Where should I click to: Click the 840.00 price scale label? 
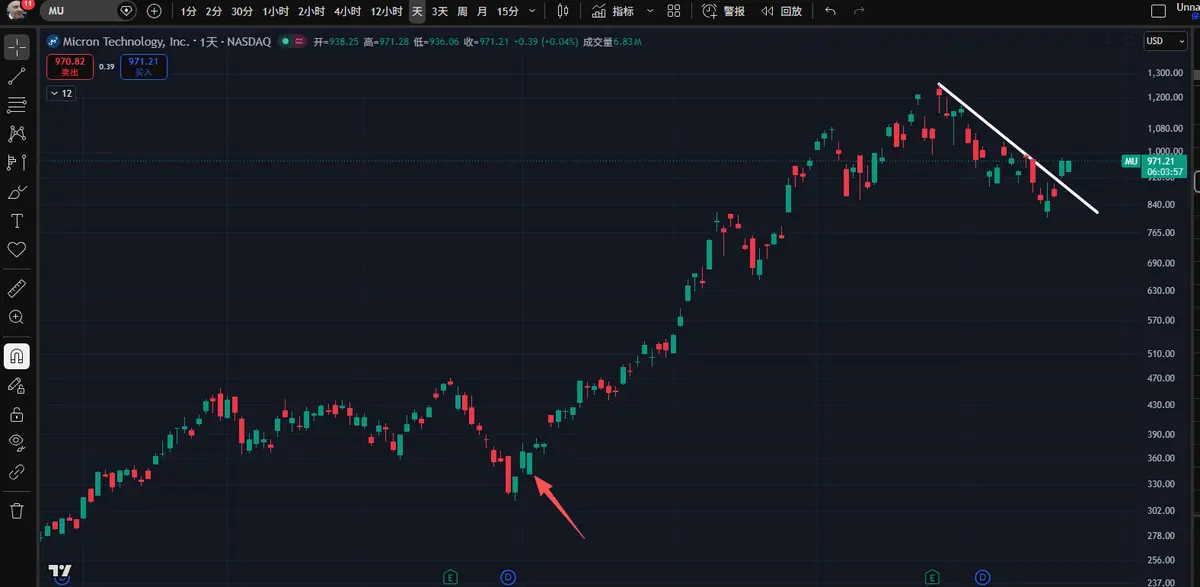click(1160, 205)
